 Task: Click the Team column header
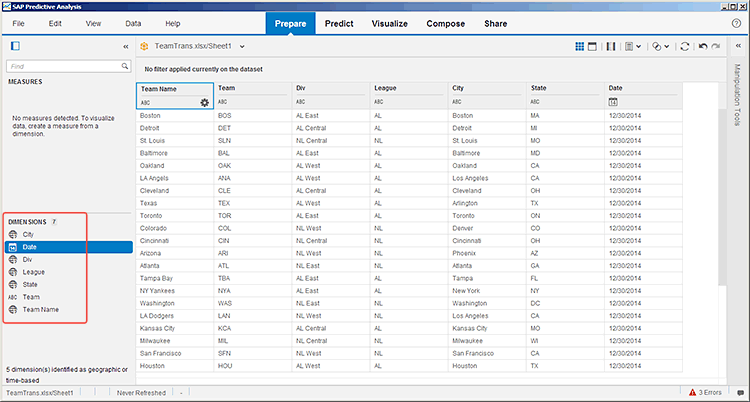click(253, 96)
